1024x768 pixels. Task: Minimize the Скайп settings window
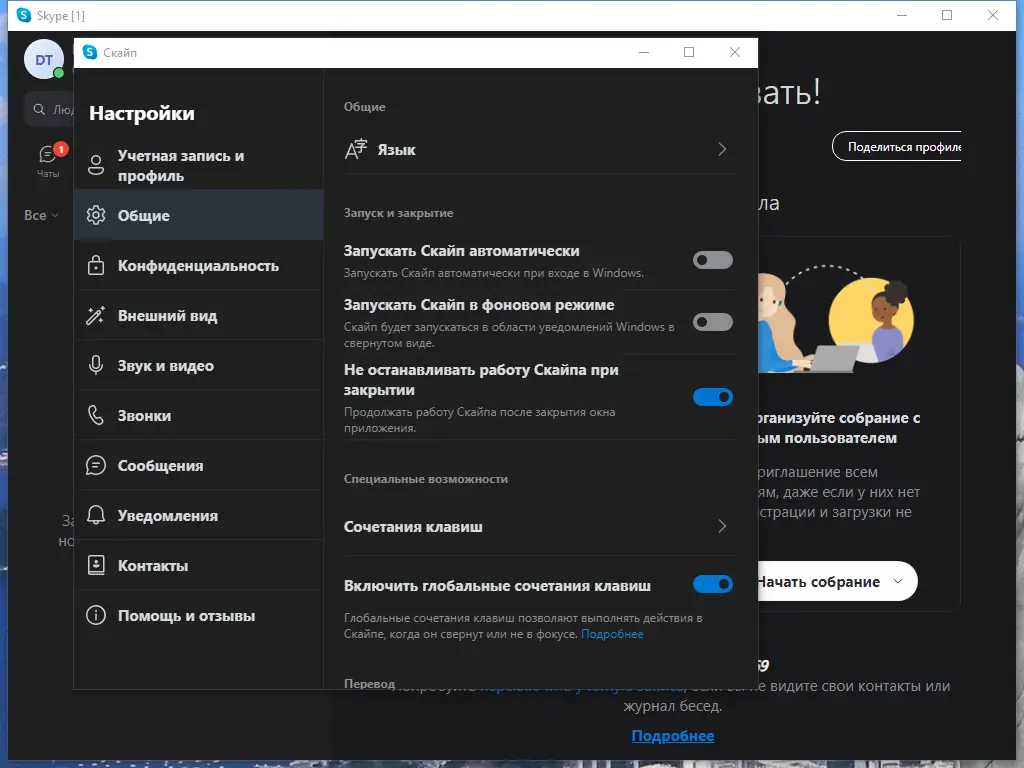click(x=643, y=52)
